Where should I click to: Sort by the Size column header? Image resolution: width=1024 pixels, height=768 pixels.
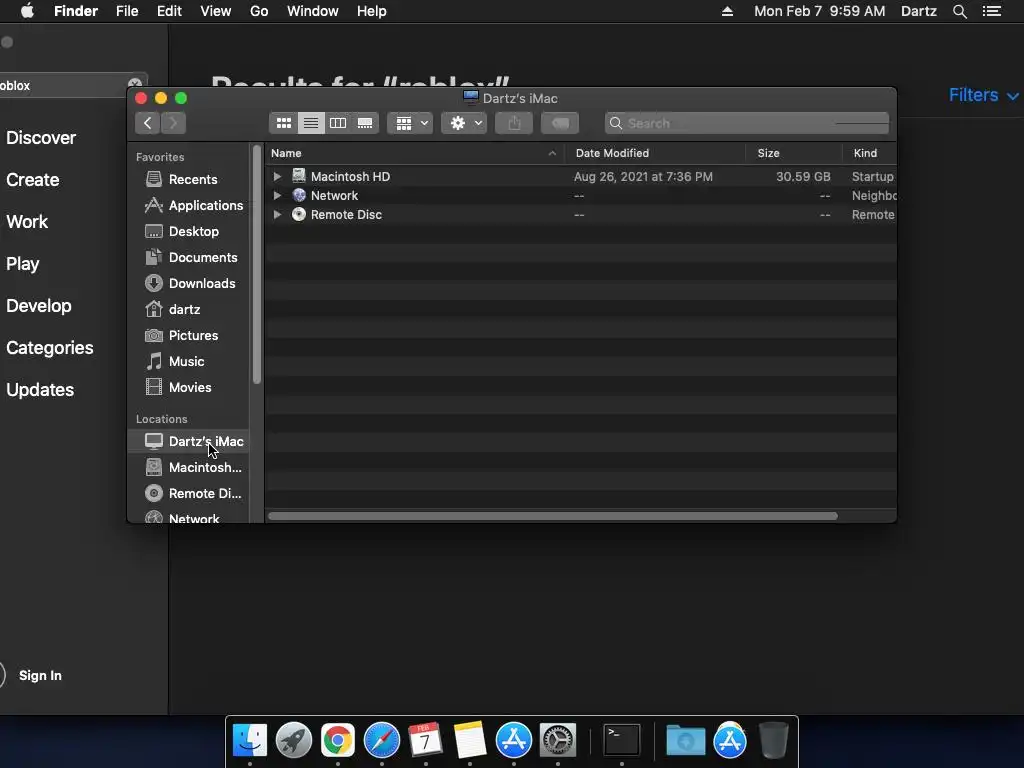[794, 153]
